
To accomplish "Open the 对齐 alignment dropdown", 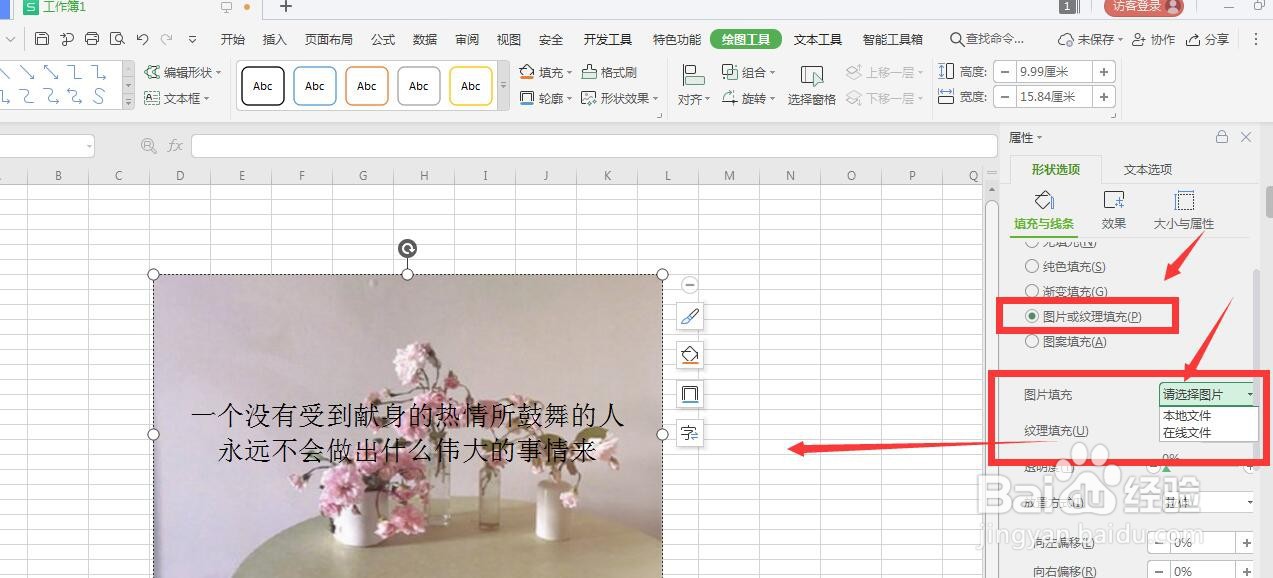I will (x=693, y=98).
